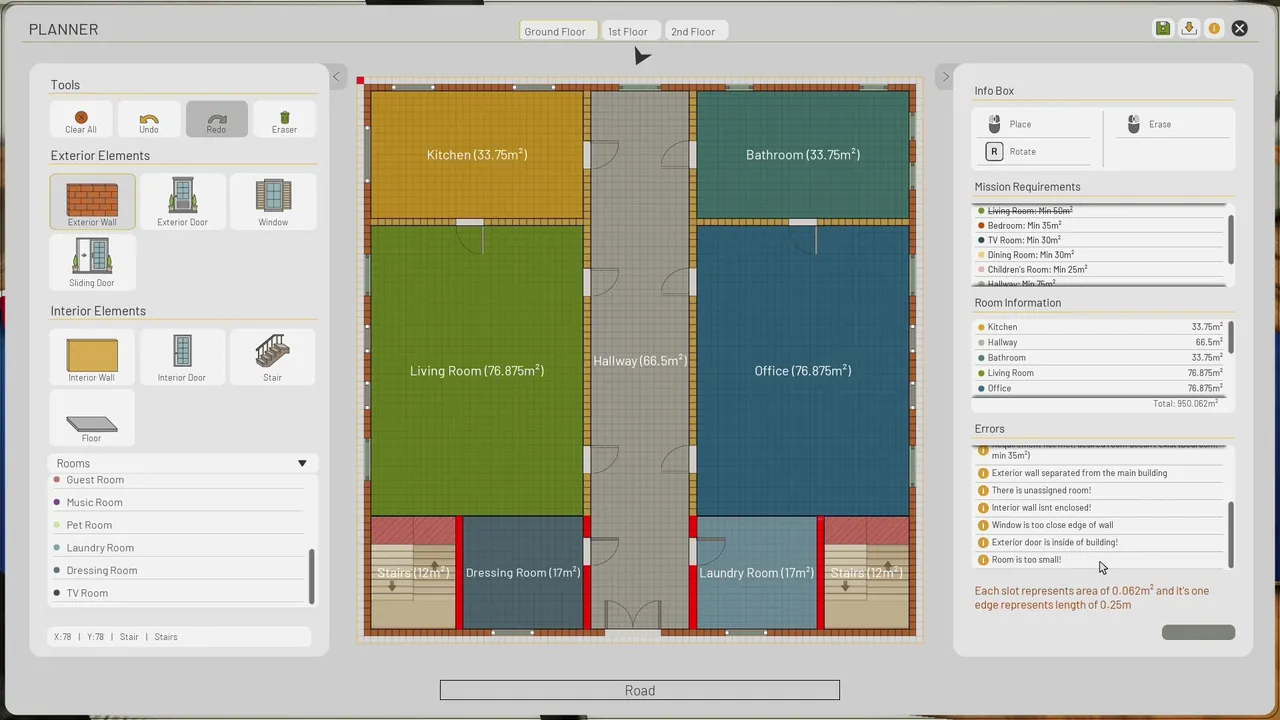Select the Eraser tool

click(284, 120)
